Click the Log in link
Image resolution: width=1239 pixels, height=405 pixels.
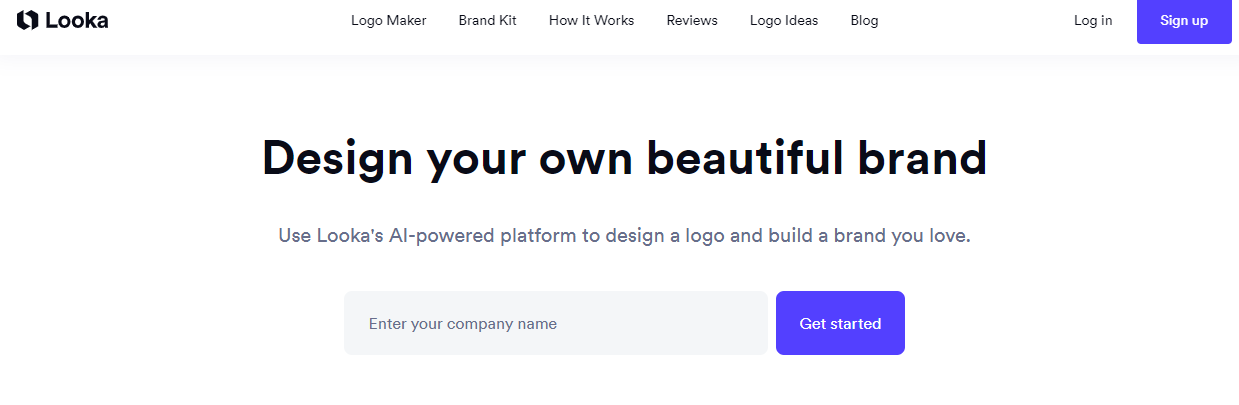[x=1093, y=21]
